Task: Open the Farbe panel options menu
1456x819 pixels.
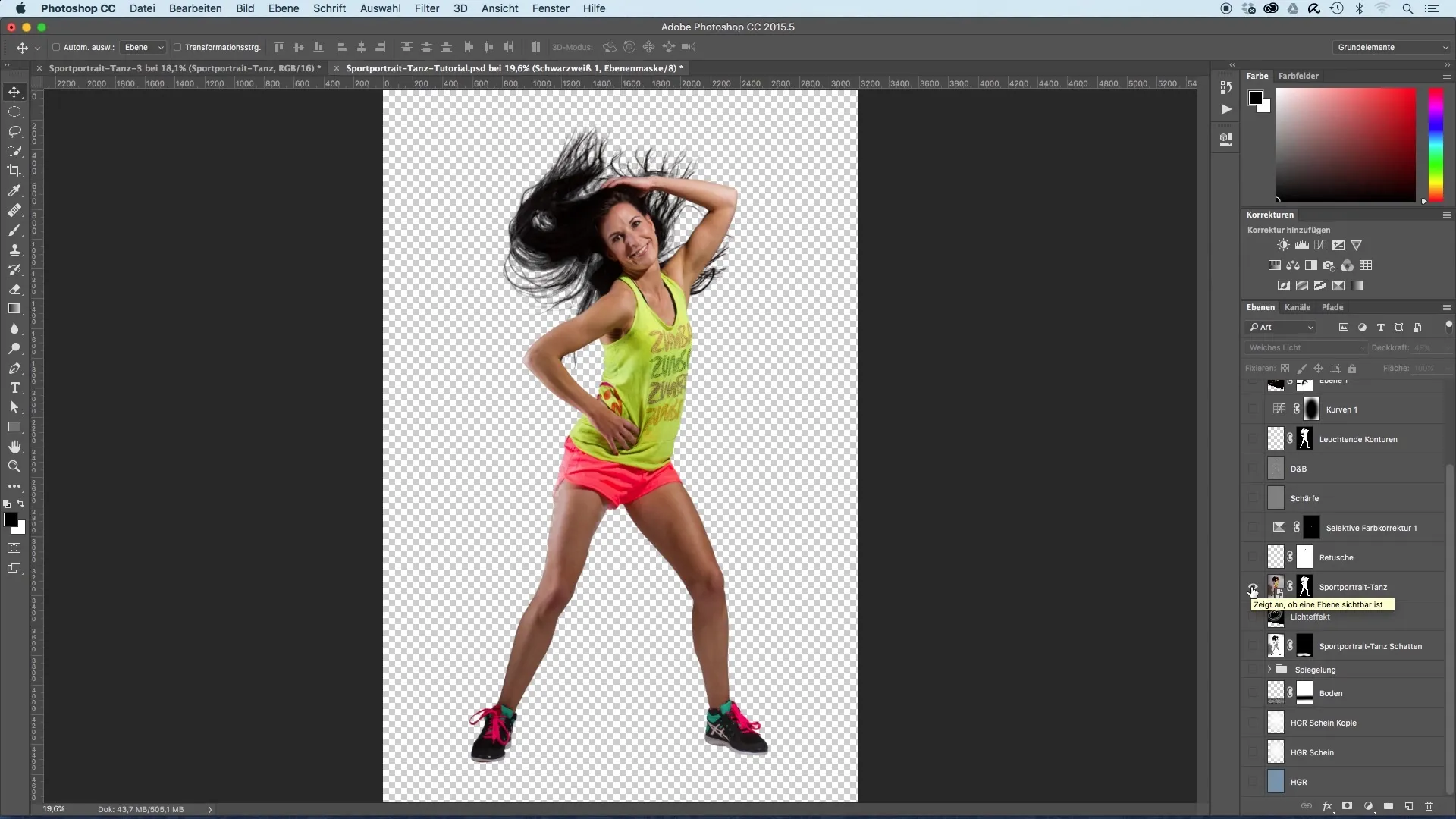Action: tap(1446, 76)
